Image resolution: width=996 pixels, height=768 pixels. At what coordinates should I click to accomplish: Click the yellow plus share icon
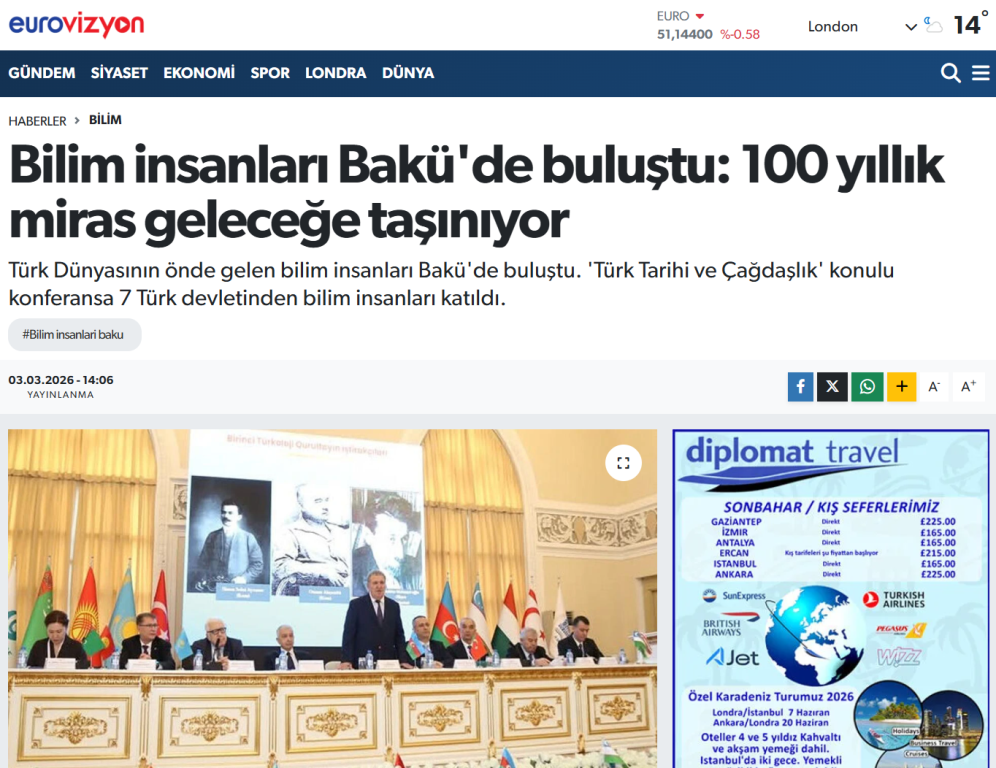pyautogui.click(x=901, y=387)
